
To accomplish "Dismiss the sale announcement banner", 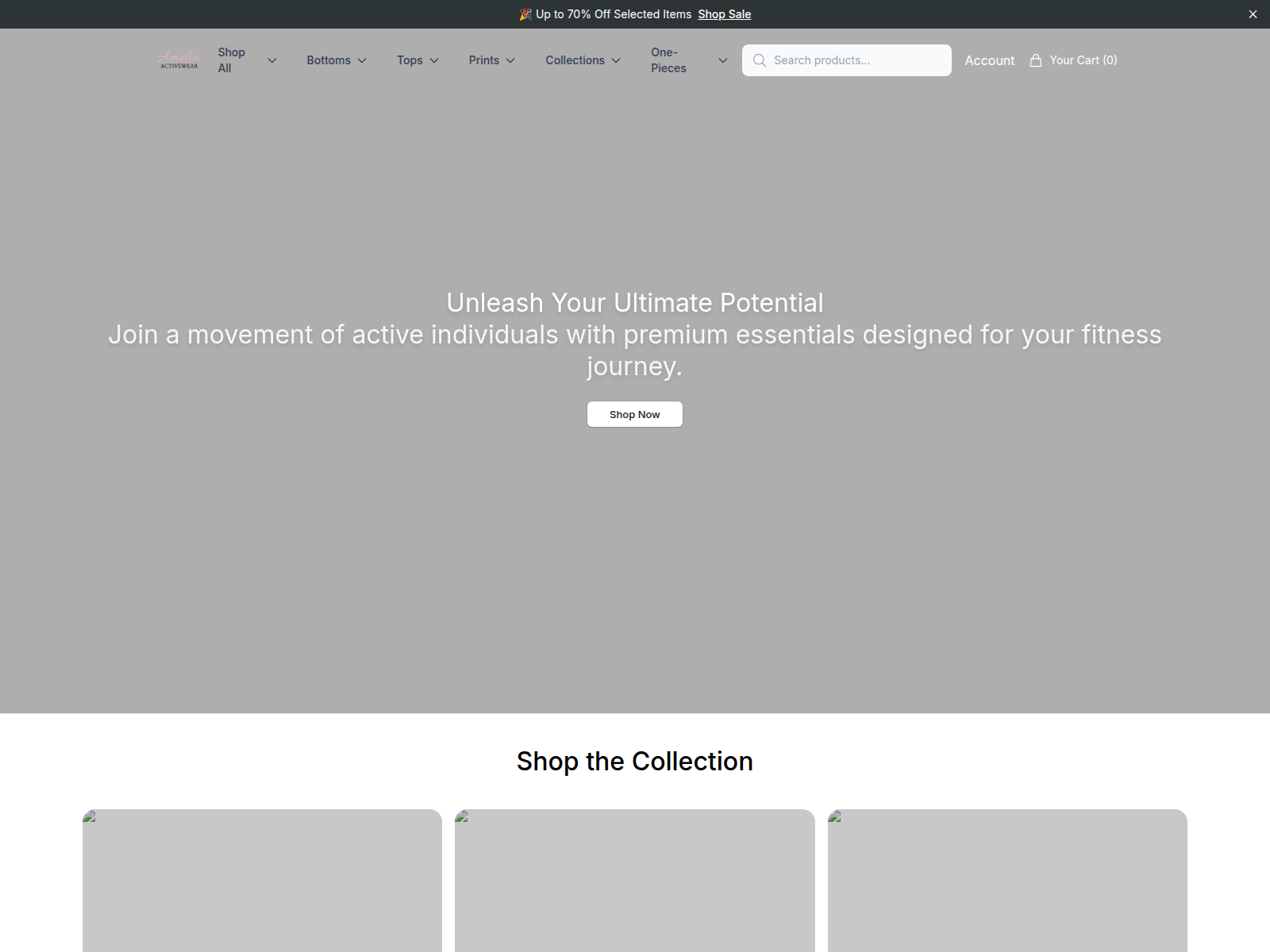I will point(1253,14).
